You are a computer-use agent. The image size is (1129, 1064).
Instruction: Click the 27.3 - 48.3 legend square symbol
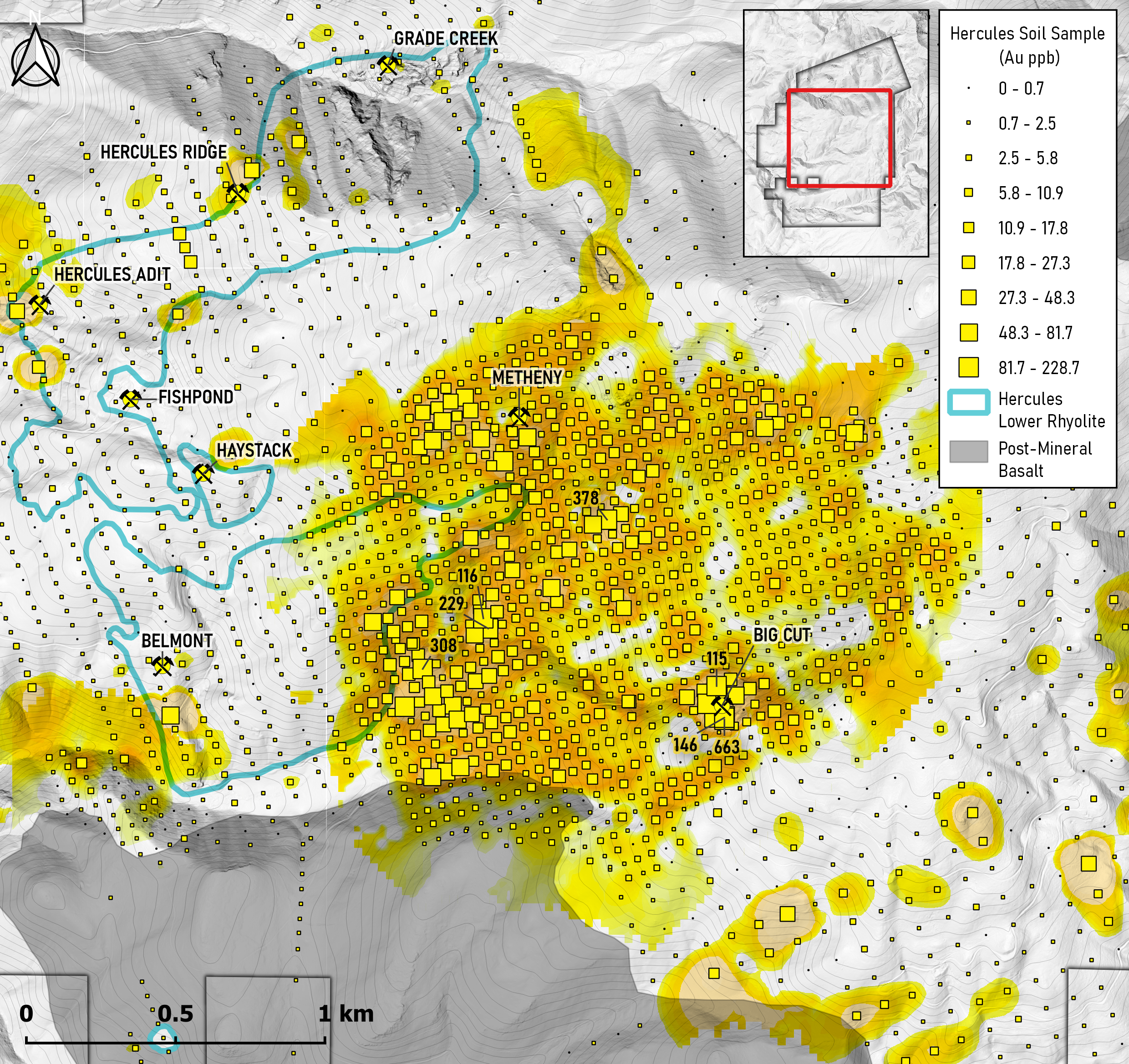(968, 298)
